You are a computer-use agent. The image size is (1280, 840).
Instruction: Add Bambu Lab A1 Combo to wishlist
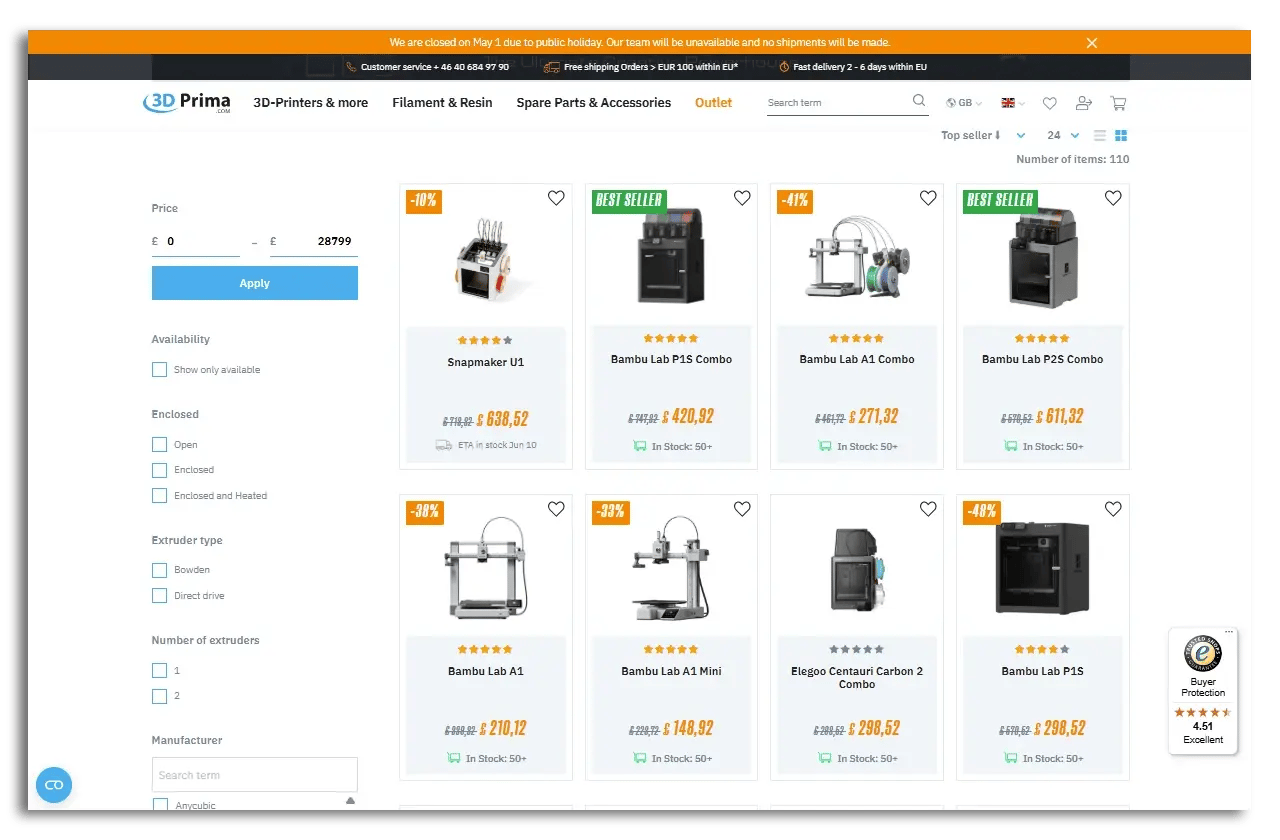(928, 198)
